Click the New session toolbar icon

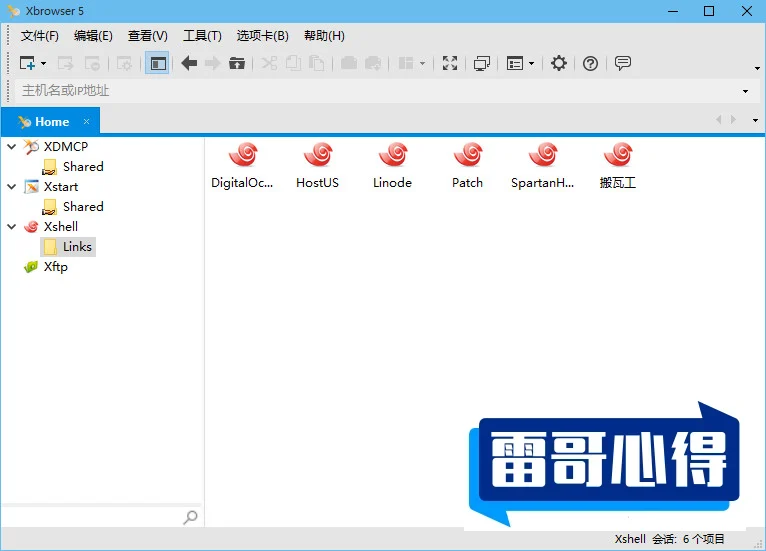coord(27,64)
